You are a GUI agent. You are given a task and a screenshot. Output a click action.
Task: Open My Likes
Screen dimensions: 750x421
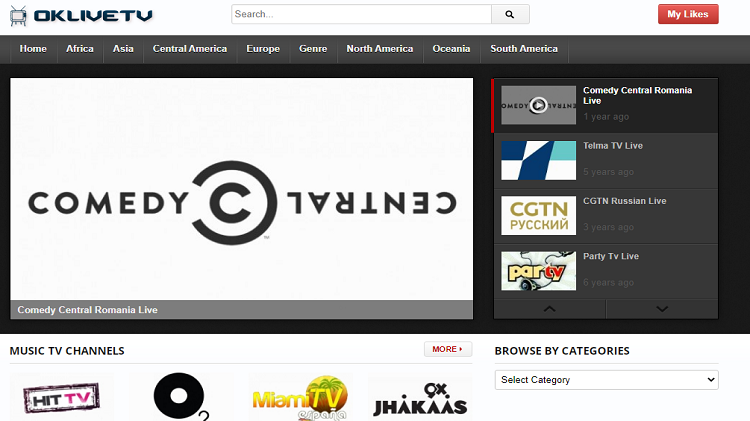[x=688, y=14]
